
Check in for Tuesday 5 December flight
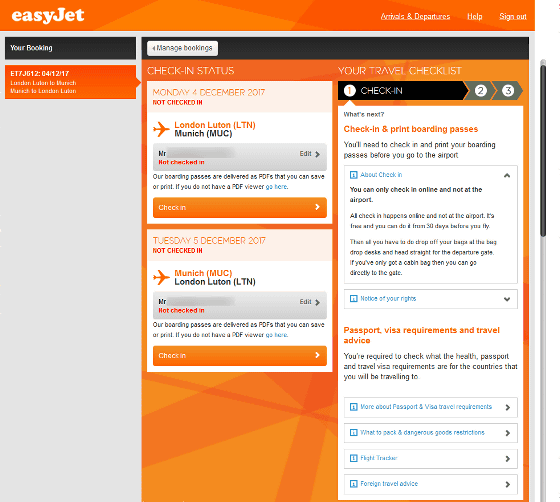point(240,356)
